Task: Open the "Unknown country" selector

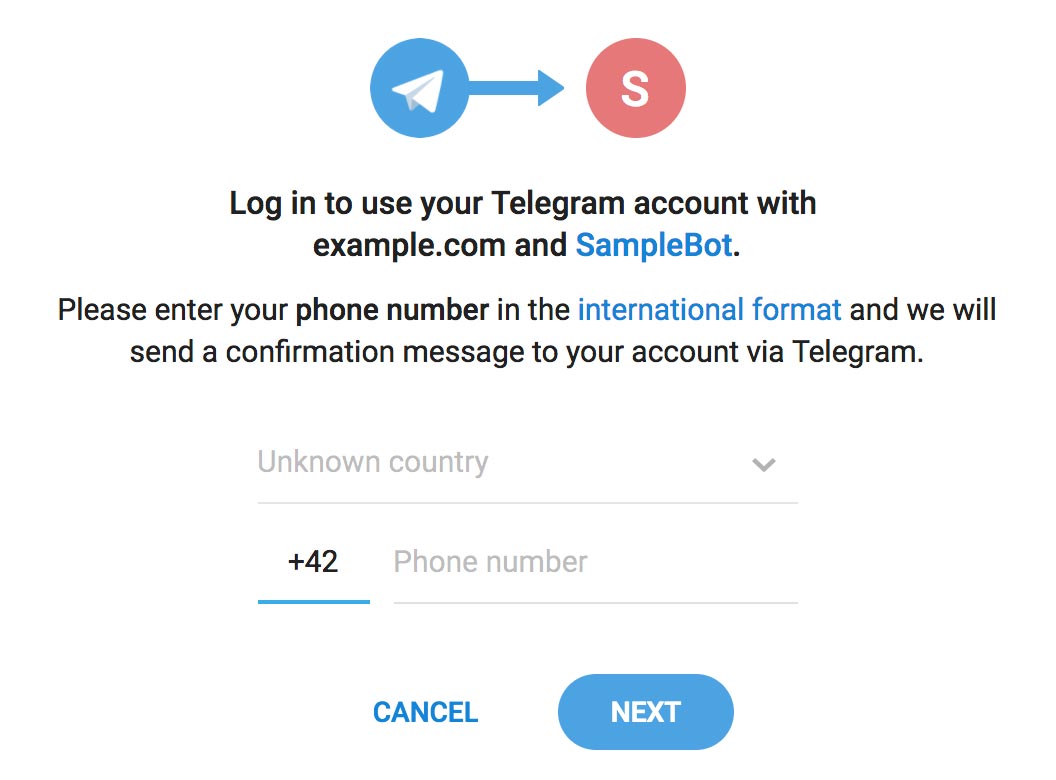Action: click(x=373, y=462)
